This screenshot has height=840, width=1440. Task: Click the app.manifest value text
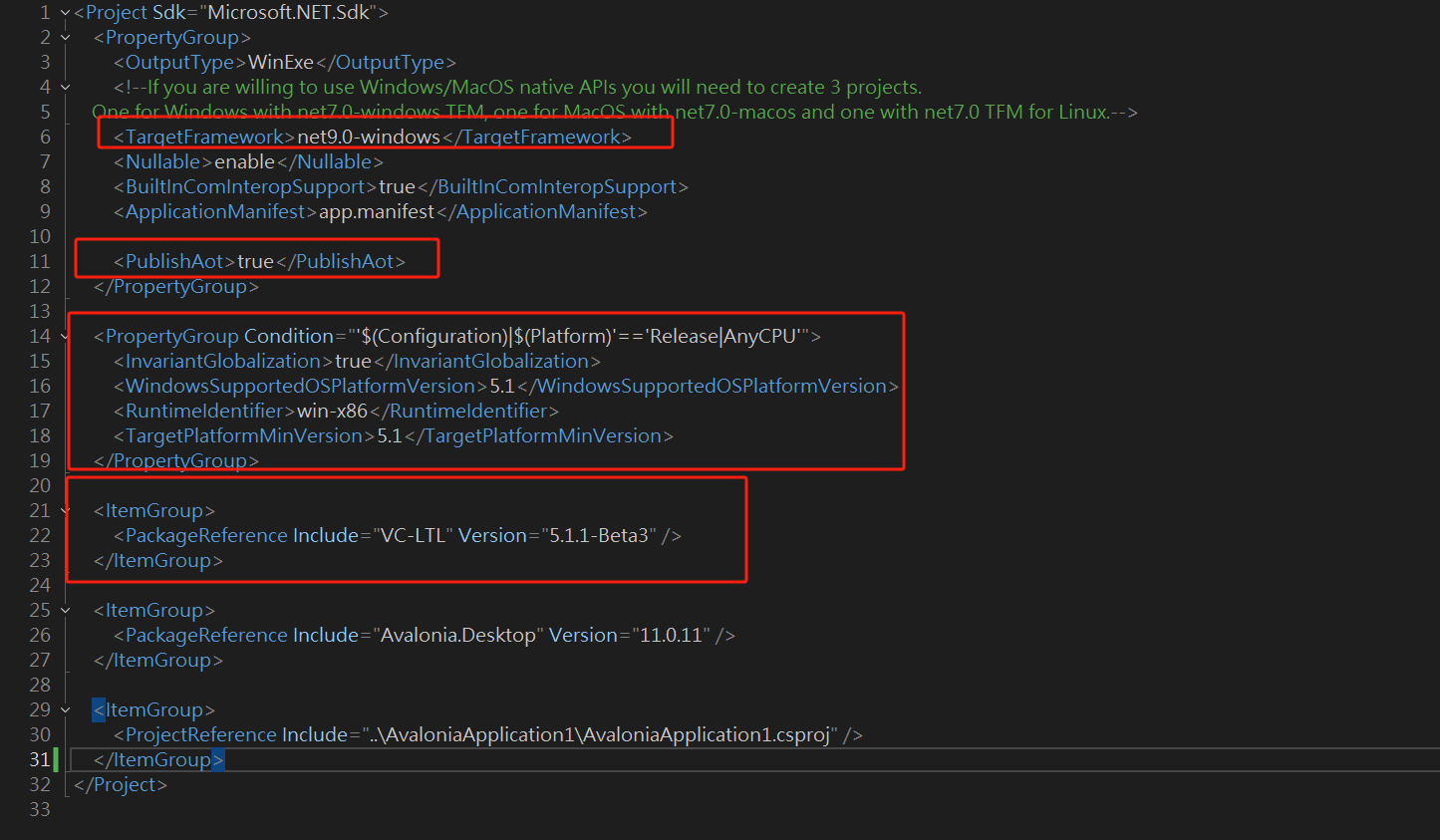(377, 212)
